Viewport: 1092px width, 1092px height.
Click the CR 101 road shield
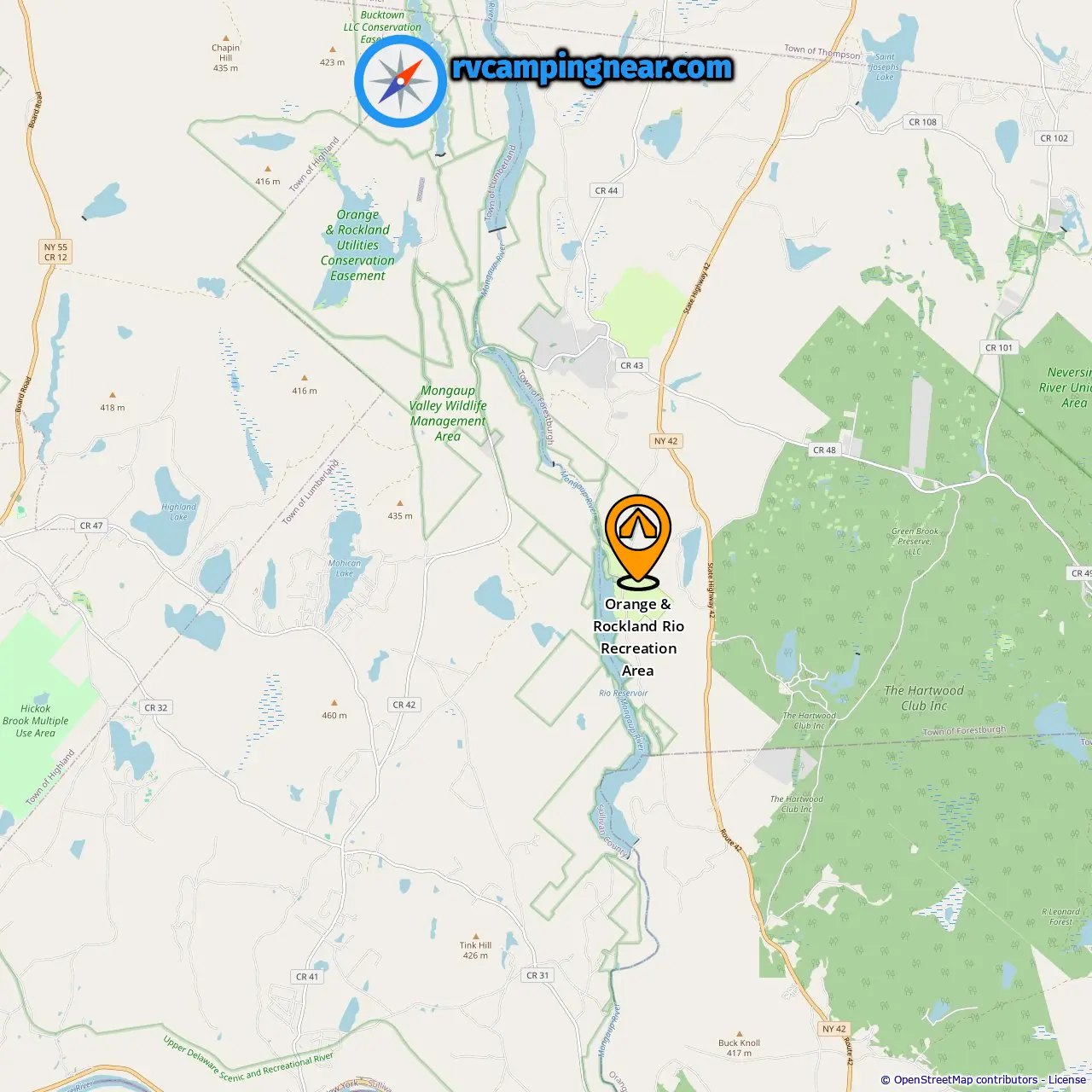(x=999, y=347)
